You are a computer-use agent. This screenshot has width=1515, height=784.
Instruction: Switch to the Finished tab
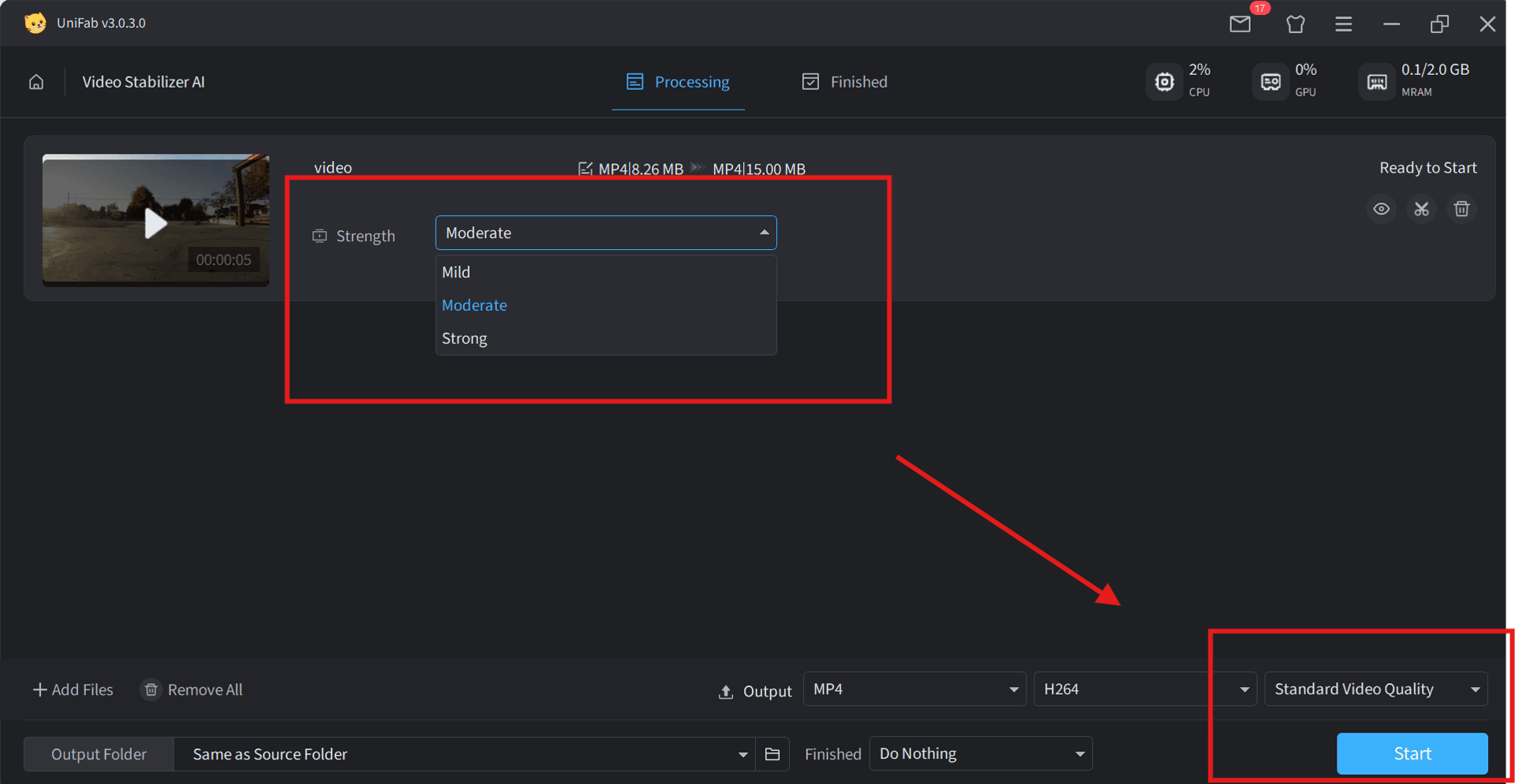(844, 81)
